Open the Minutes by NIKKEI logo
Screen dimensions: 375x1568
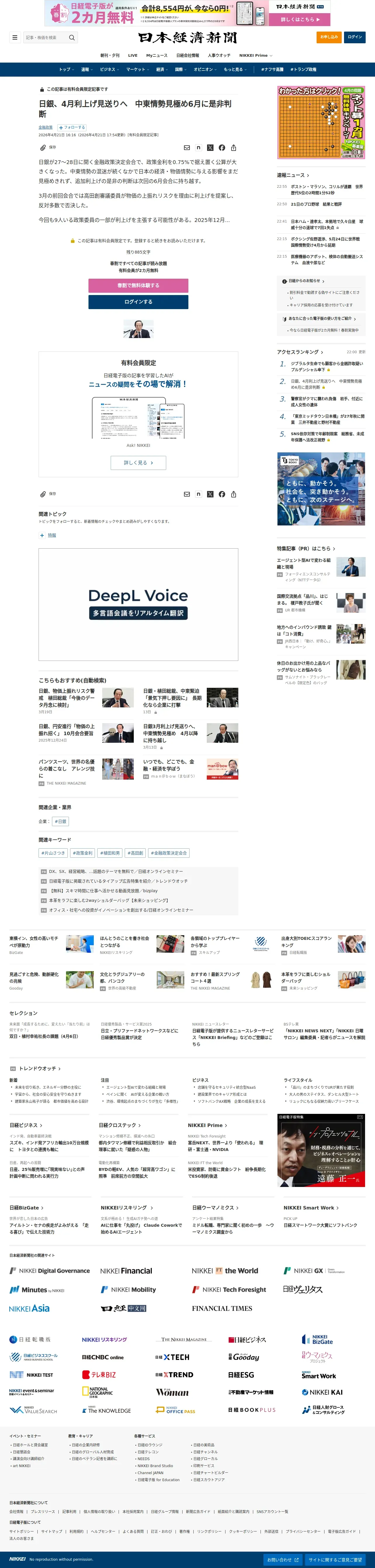[37, 1289]
